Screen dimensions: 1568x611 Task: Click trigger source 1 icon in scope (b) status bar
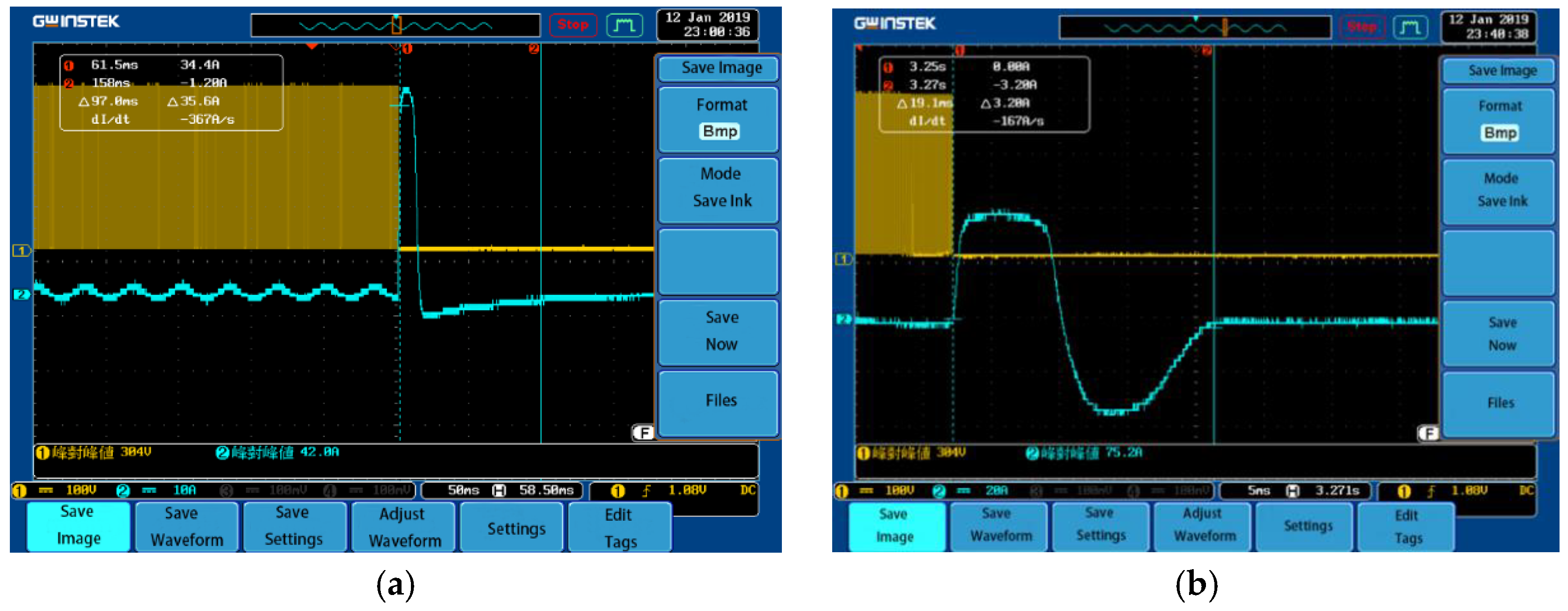click(x=1403, y=492)
